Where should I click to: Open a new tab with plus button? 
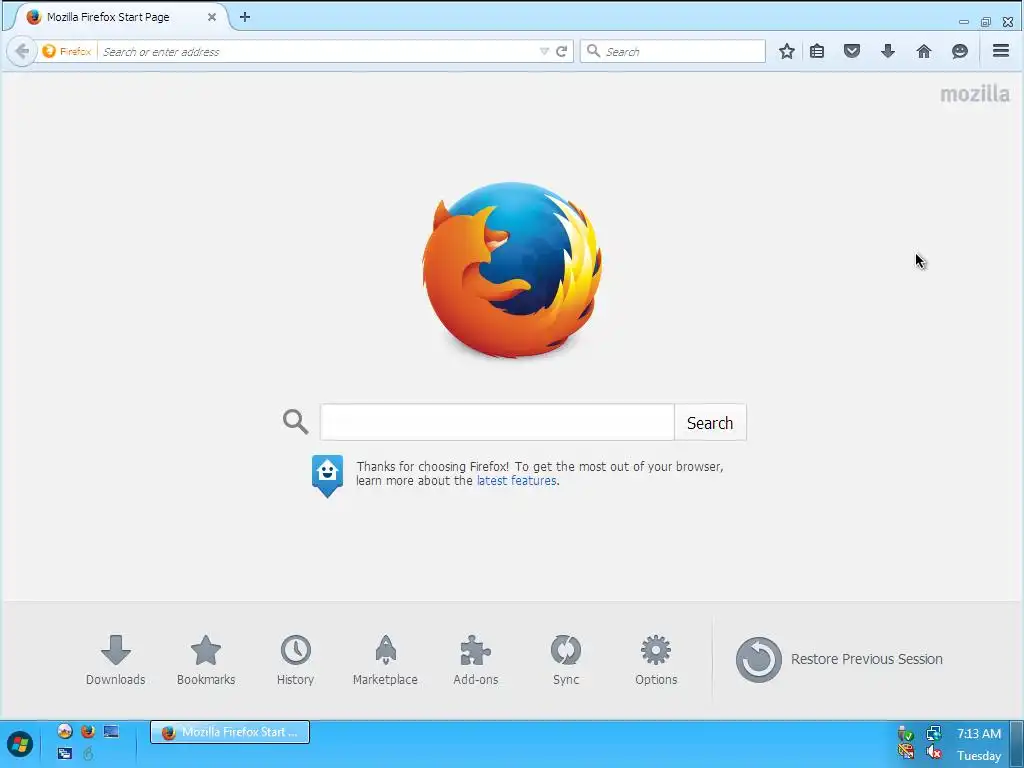click(245, 17)
